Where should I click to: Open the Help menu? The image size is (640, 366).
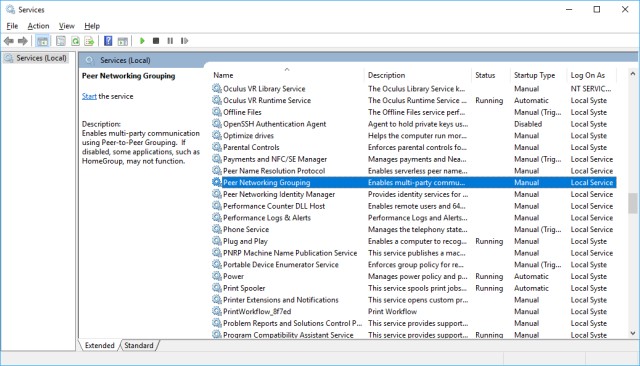coord(92,26)
